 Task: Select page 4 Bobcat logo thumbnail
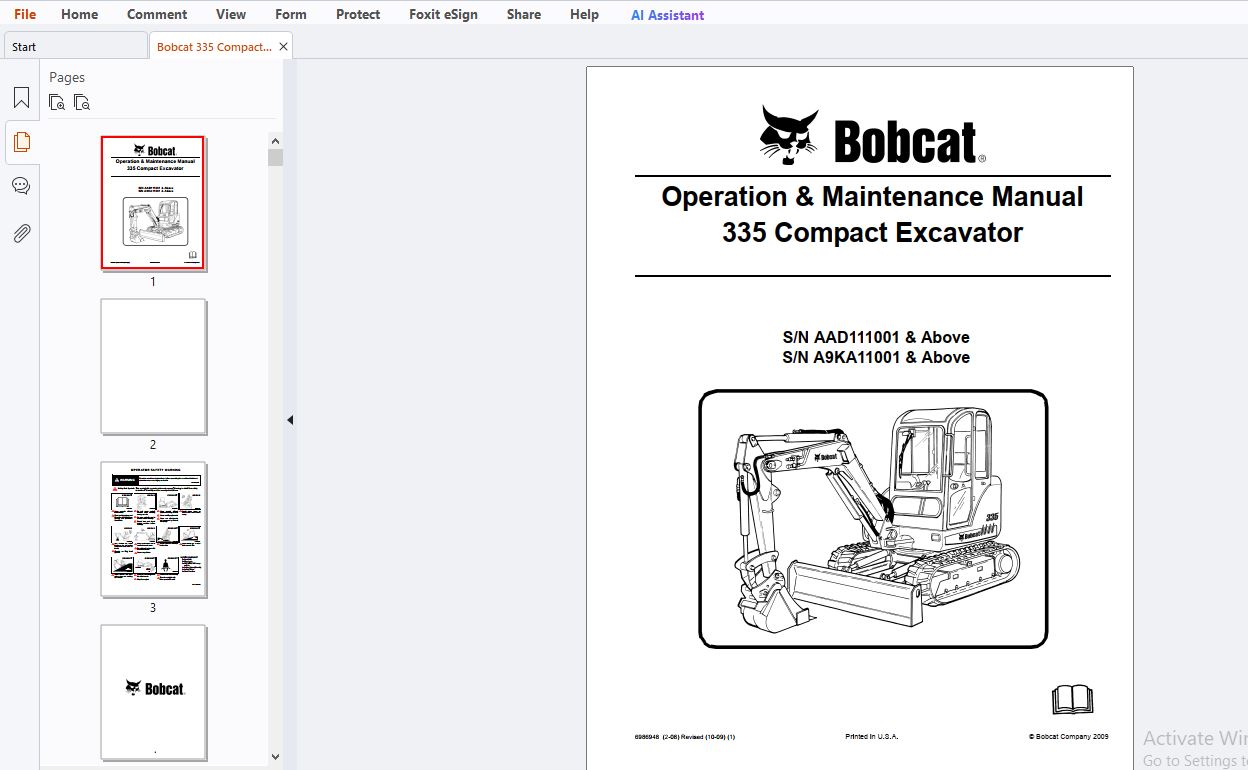pyautogui.click(x=153, y=692)
